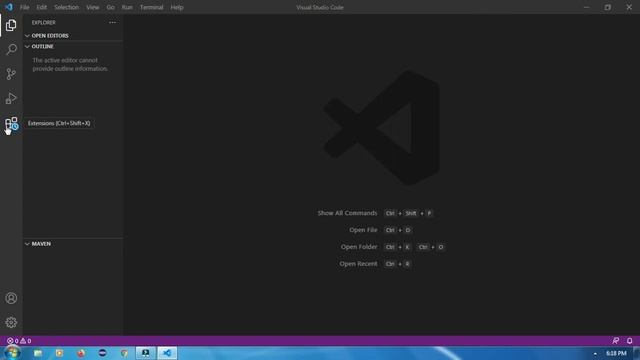640x360 pixels.
Task: Click the 'Show All Commands' text
Action: [347, 213]
